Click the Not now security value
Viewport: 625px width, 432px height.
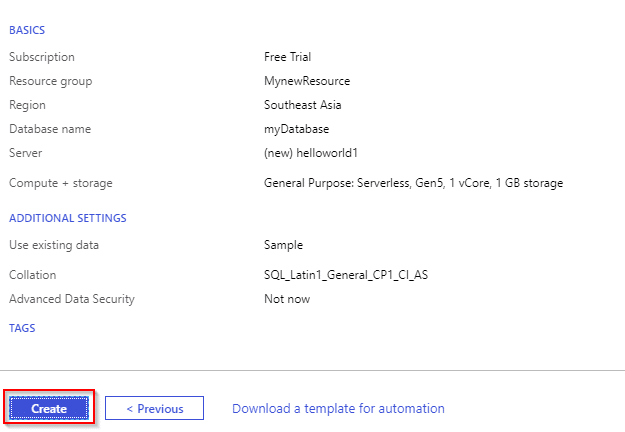287,299
